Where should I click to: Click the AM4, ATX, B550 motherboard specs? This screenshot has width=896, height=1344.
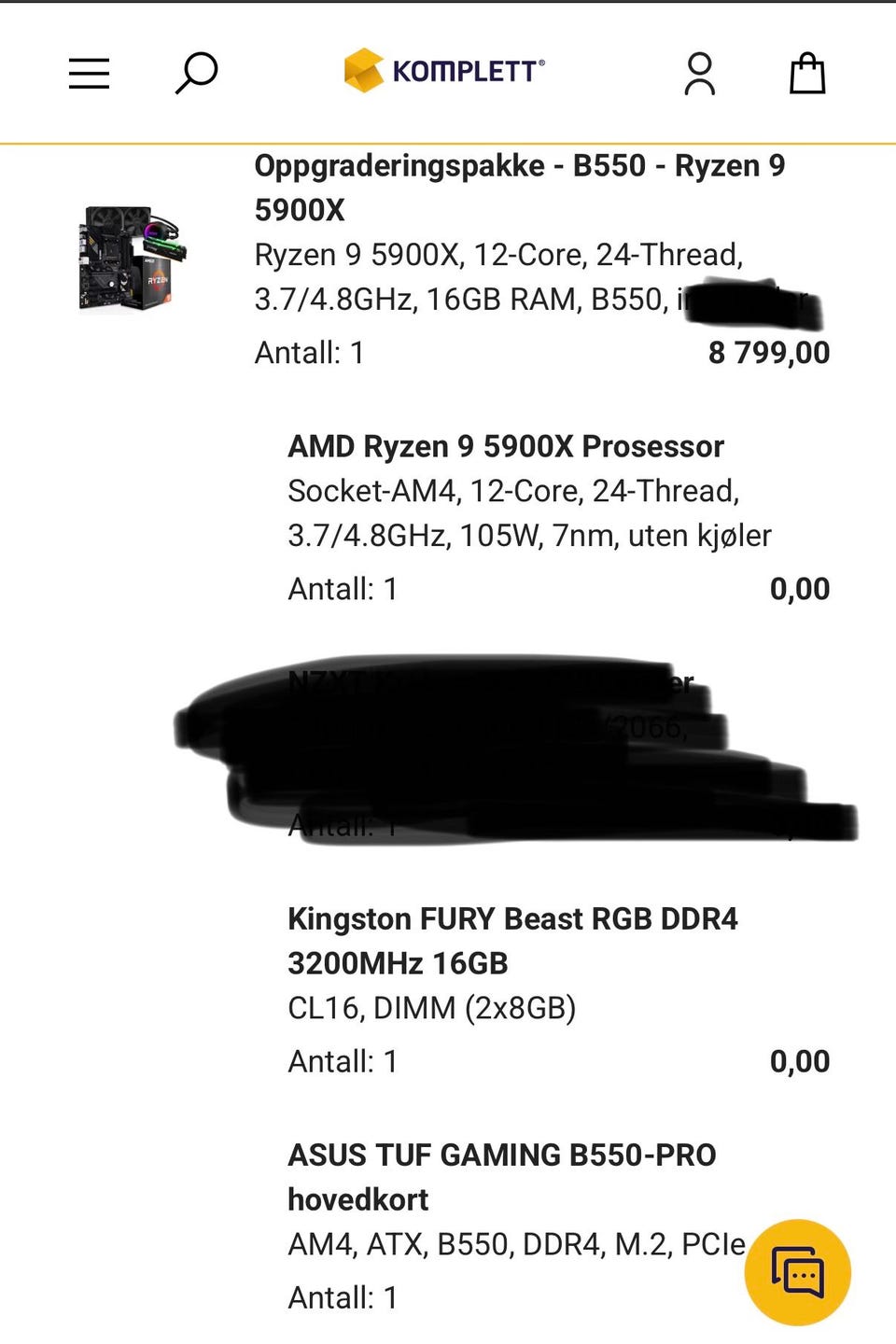pyautogui.click(x=516, y=1244)
